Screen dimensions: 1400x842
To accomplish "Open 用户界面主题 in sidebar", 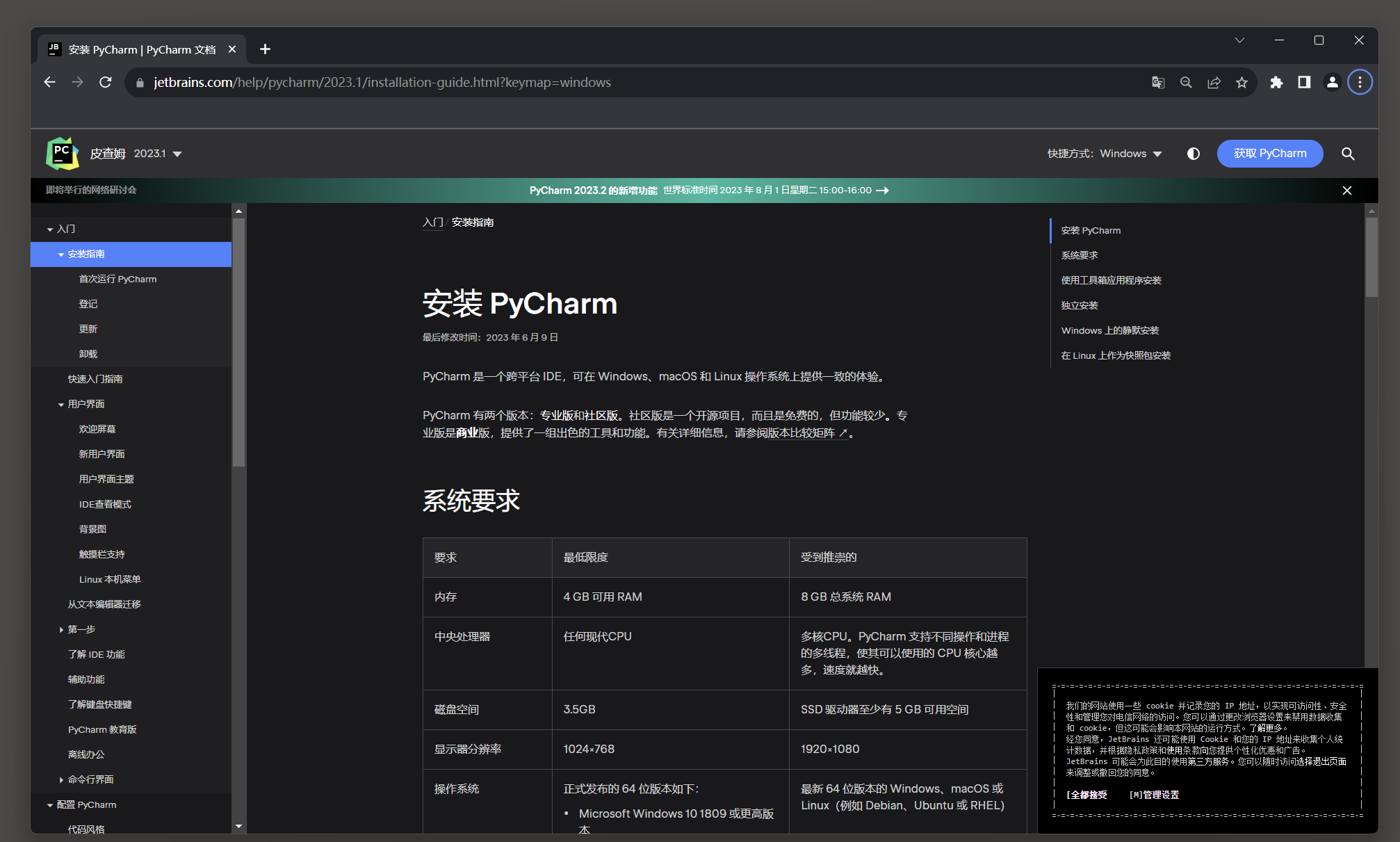I will [106, 479].
